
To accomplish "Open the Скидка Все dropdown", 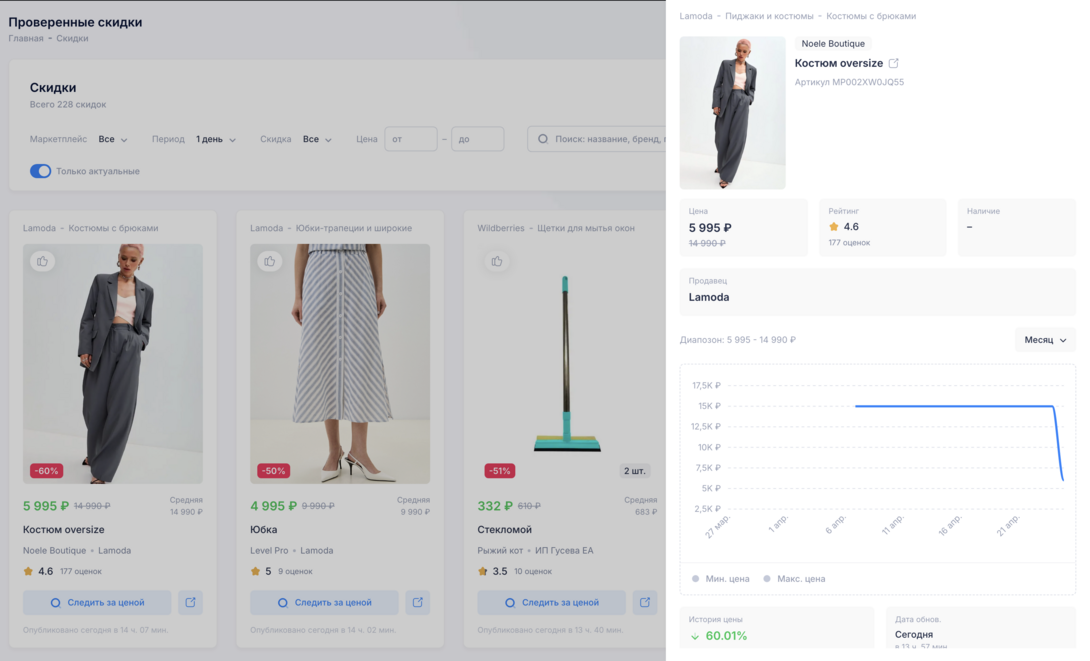I will [317, 139].
